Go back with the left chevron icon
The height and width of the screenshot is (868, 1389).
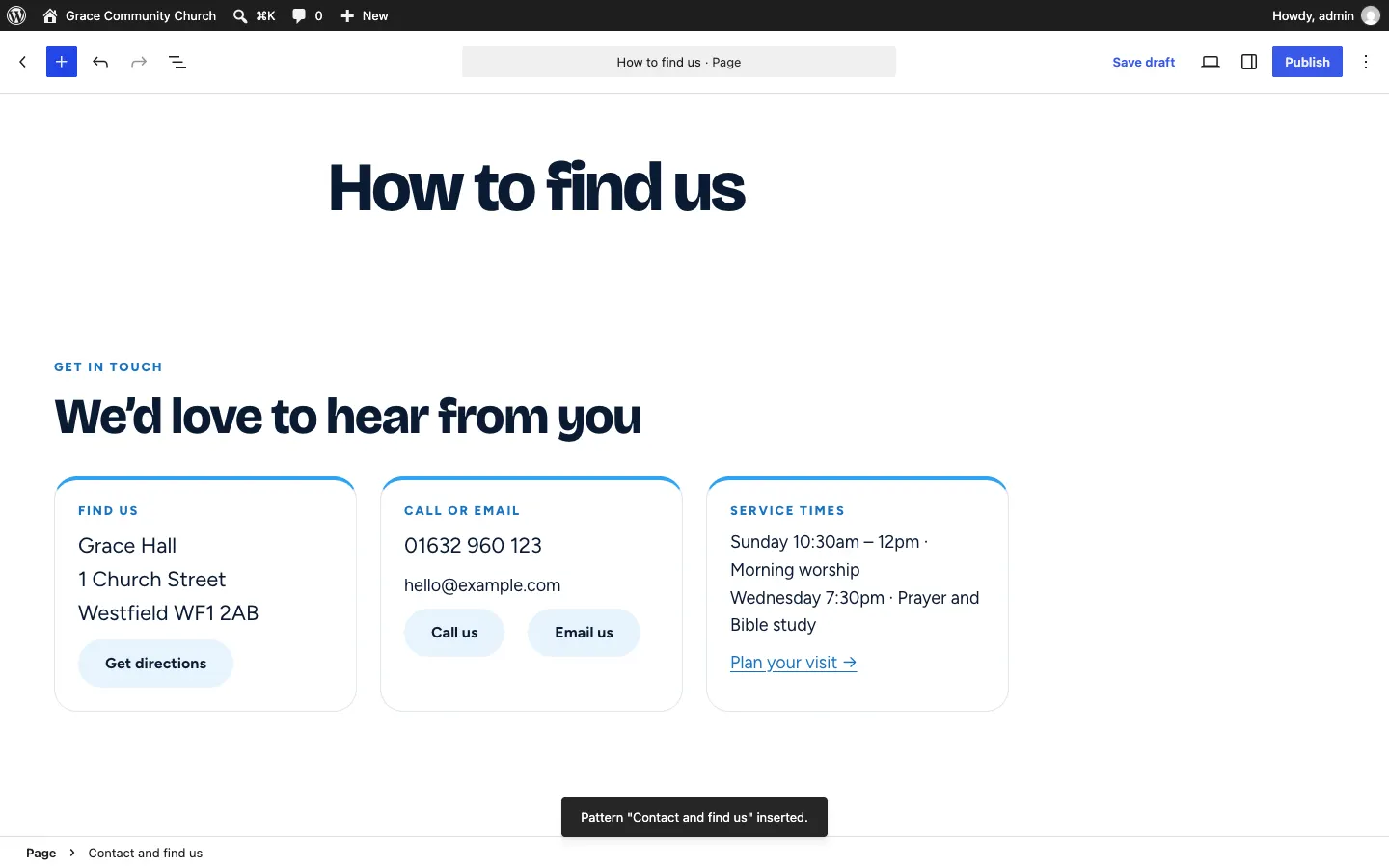23,62
